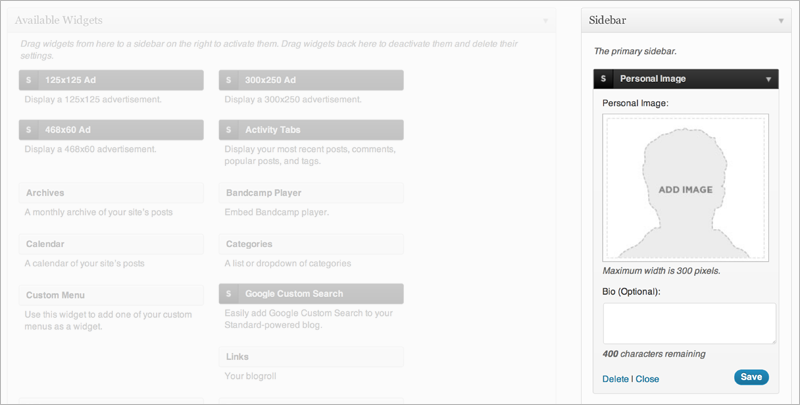
Task: Select the Archives widget
Action: [111, 193]
